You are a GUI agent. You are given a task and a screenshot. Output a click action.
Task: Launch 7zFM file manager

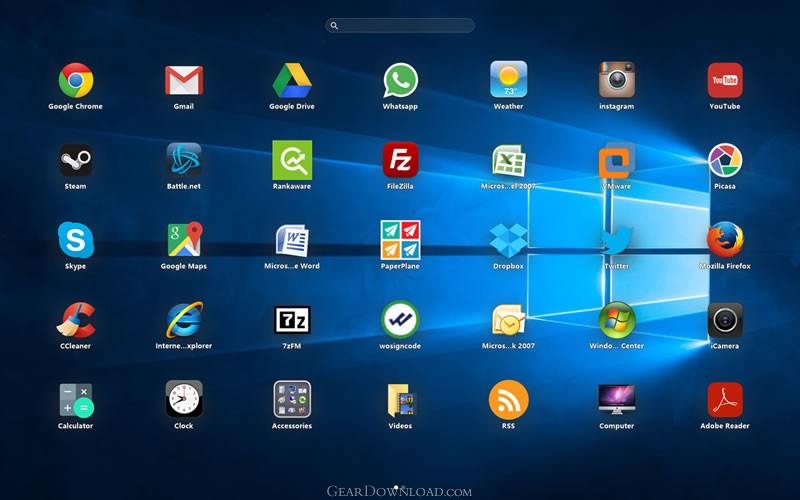[x=292, y=320]
